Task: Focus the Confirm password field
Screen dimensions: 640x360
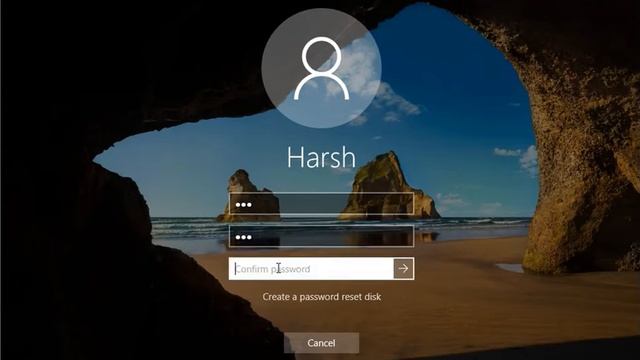Action: tap(311, 269)
